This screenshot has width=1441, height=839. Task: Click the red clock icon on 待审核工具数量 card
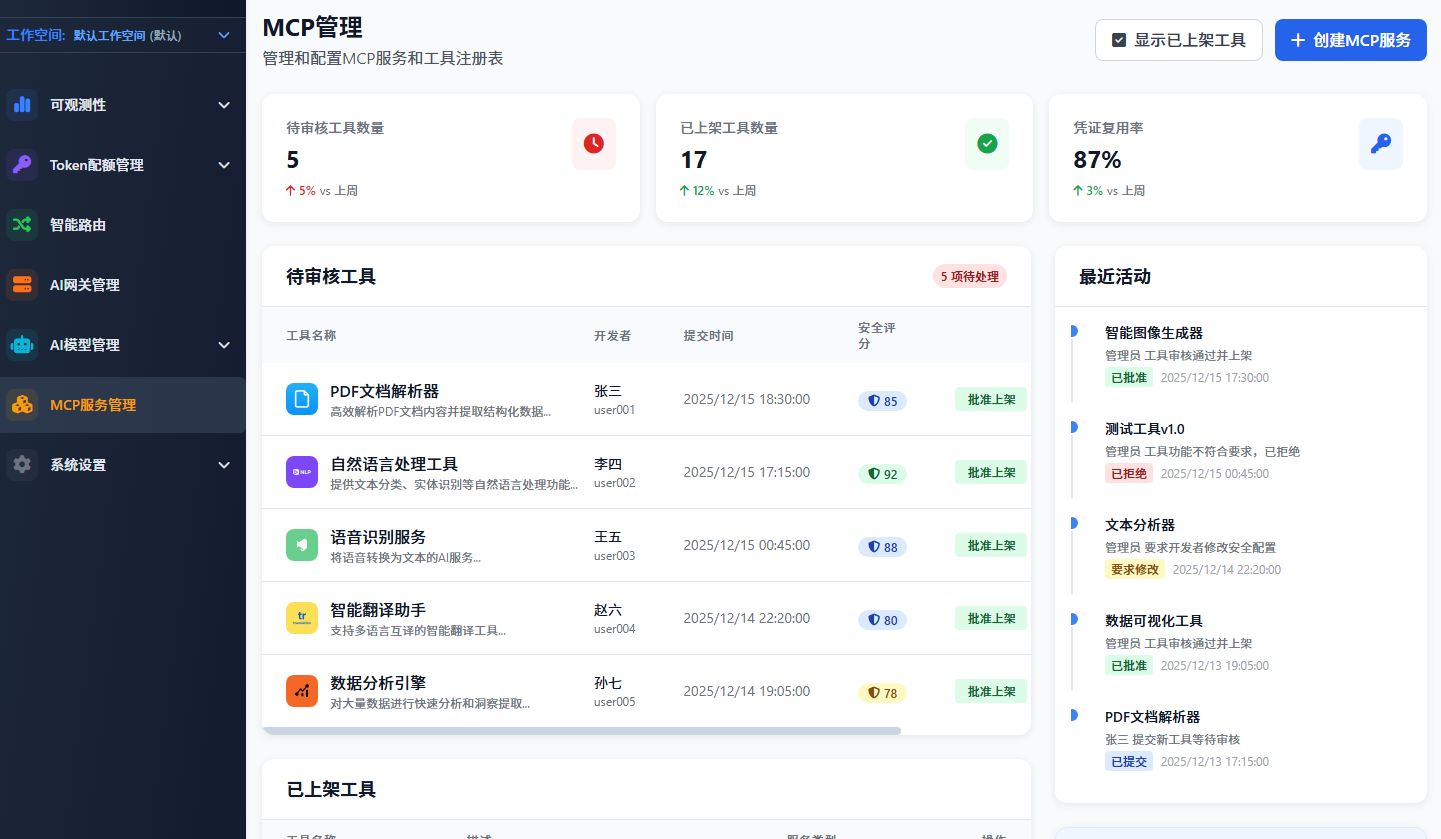pyautogui.click(x=594, y=144)
